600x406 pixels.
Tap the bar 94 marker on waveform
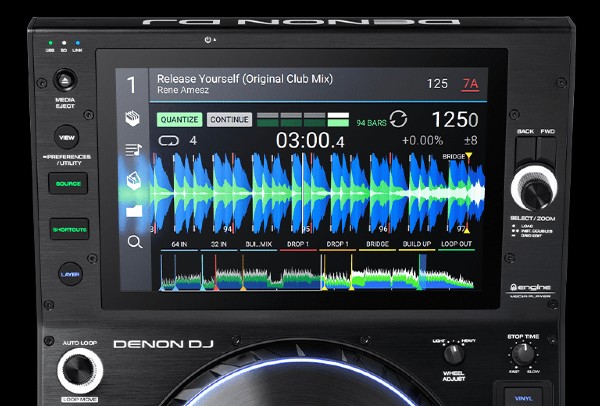pos(228,229)
